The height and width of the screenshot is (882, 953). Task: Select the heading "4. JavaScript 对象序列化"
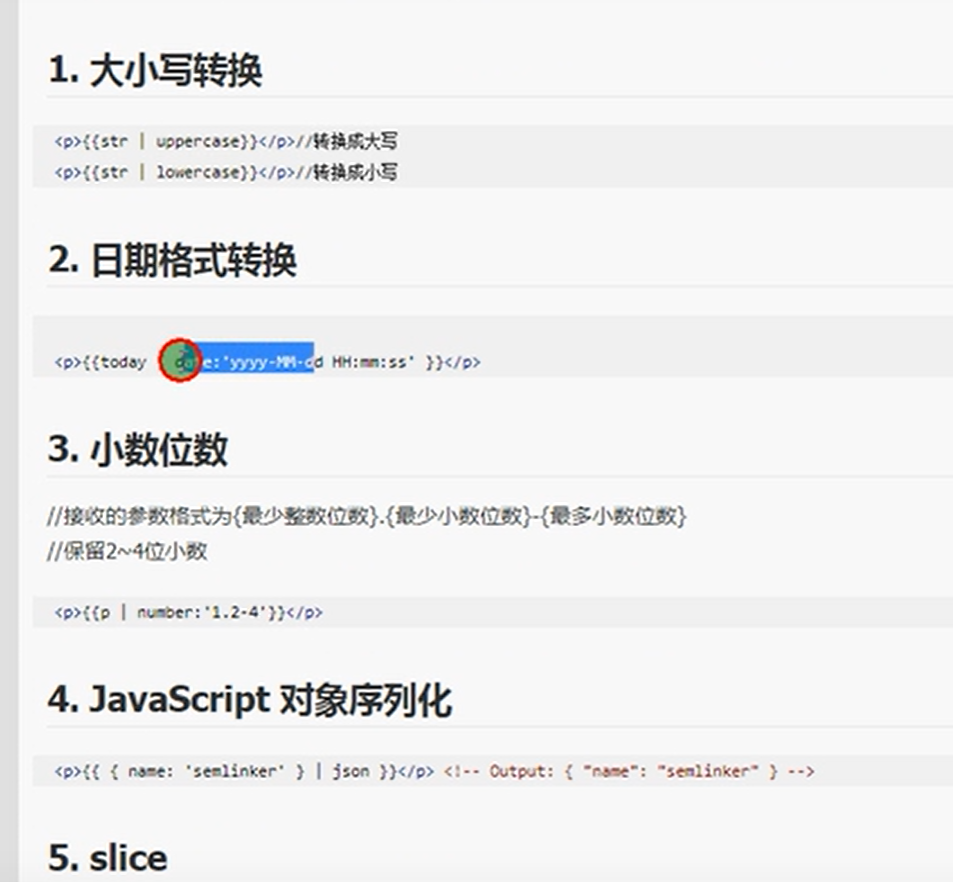pyautogui.click(x=250, y=700)
